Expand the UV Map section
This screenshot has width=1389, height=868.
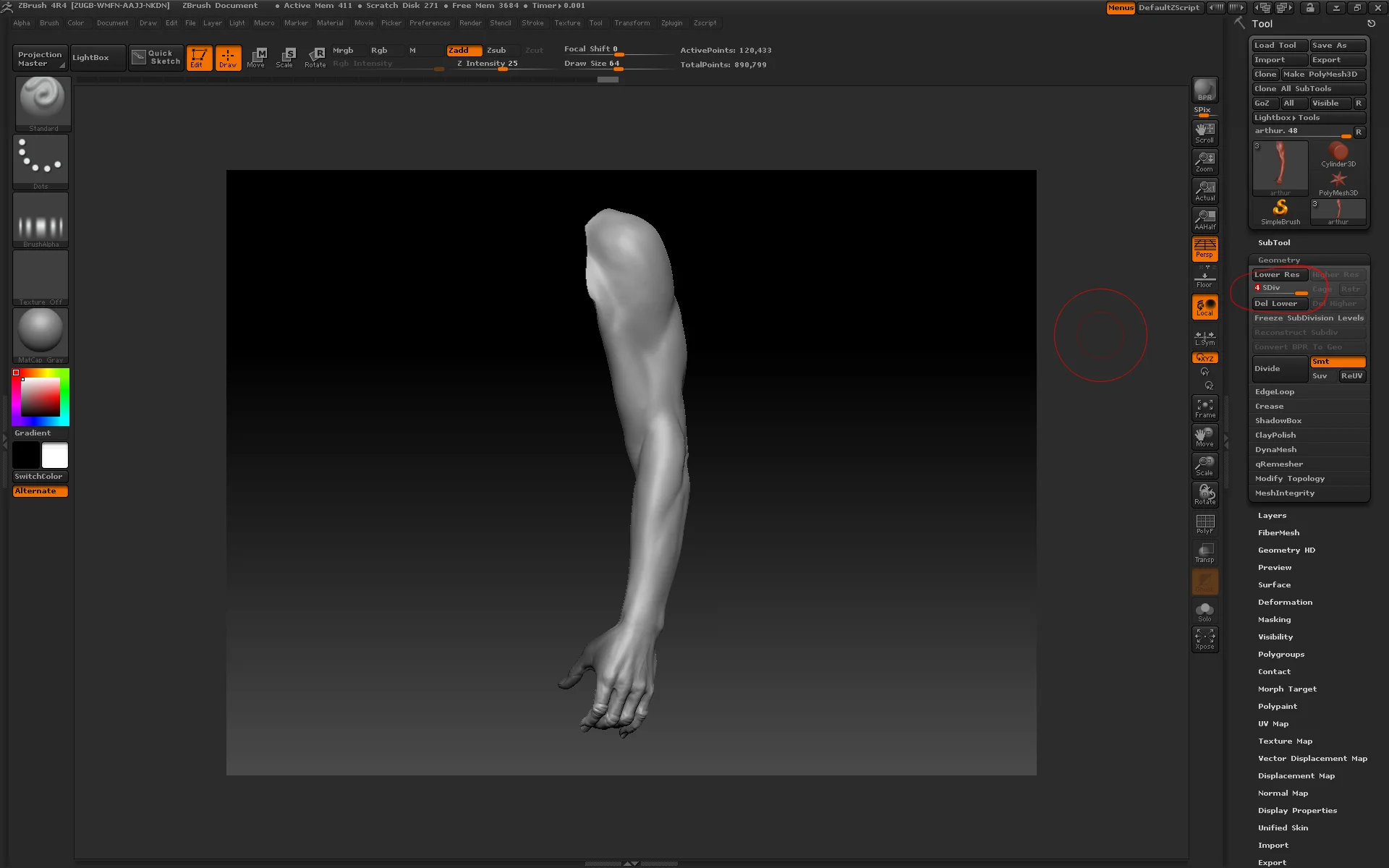(1273, 724)
